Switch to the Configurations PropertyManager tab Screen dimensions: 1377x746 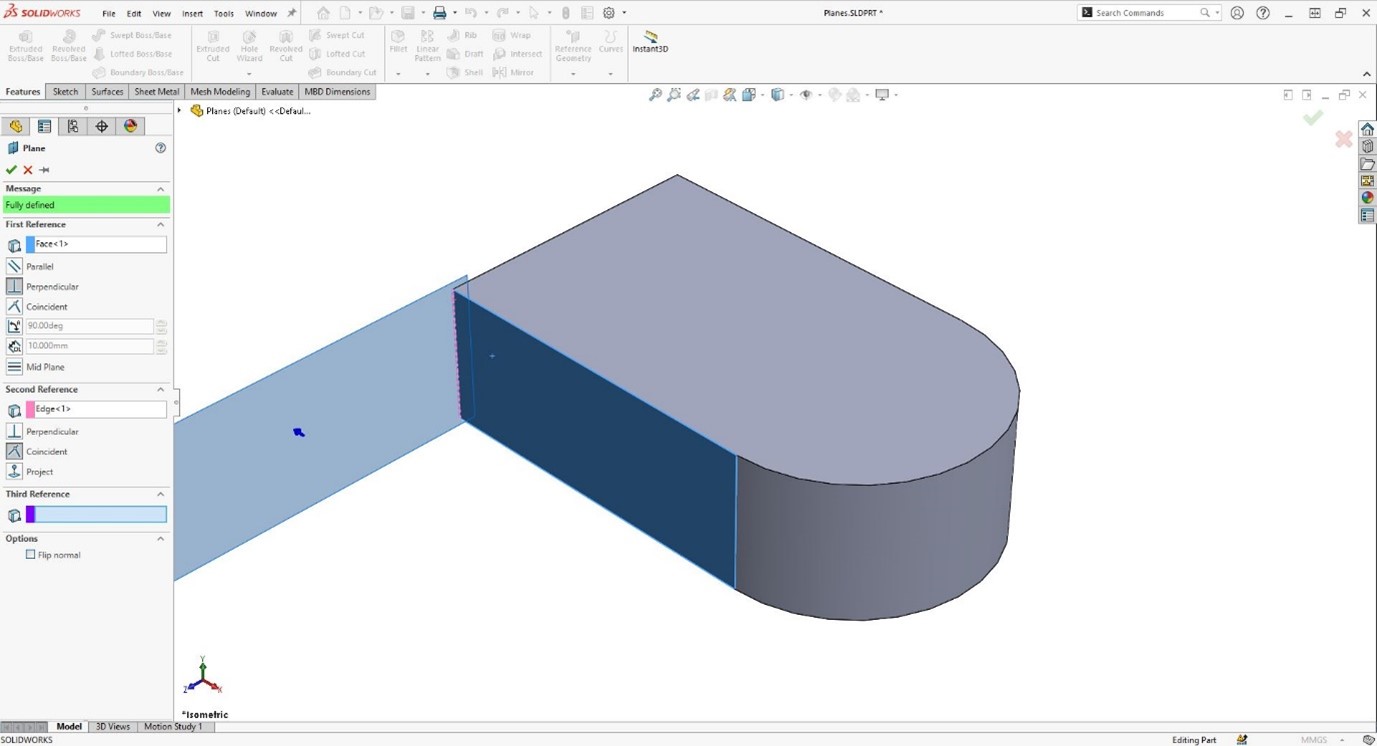pyautogui.click(x=72, y=126)
